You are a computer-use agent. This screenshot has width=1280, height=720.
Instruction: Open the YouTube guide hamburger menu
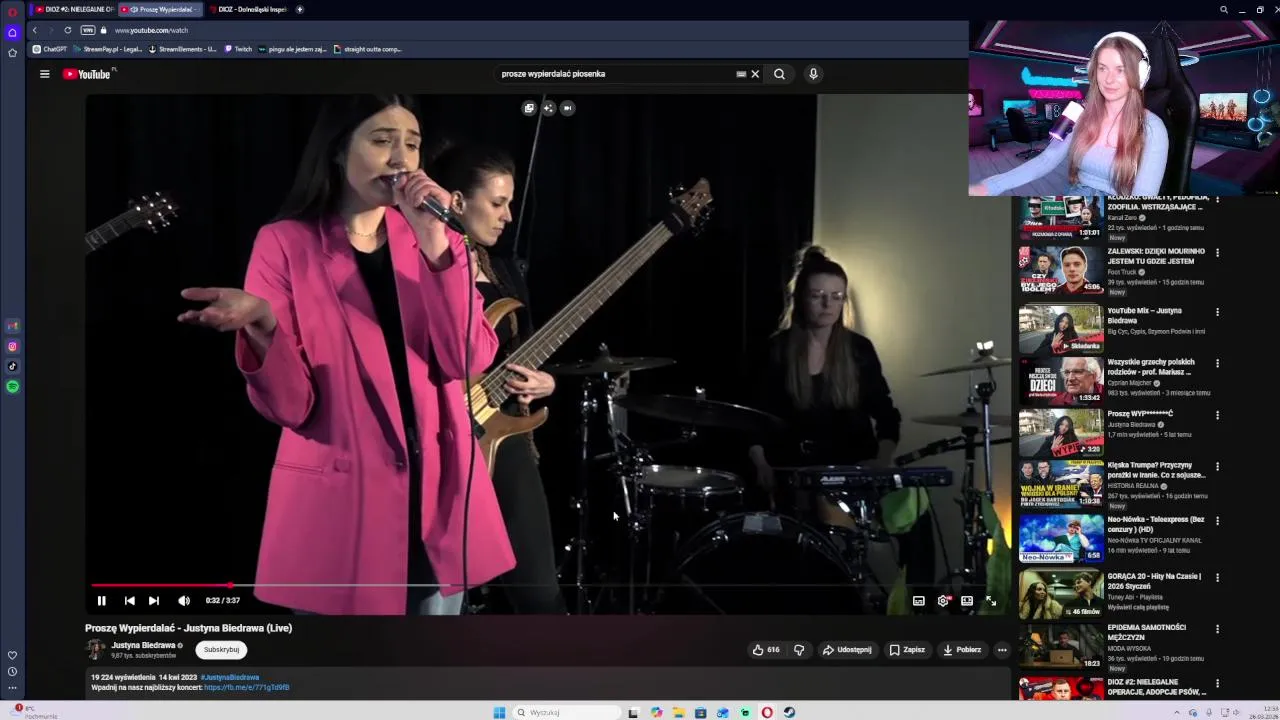pyautogui.click(x=44, y=74)
